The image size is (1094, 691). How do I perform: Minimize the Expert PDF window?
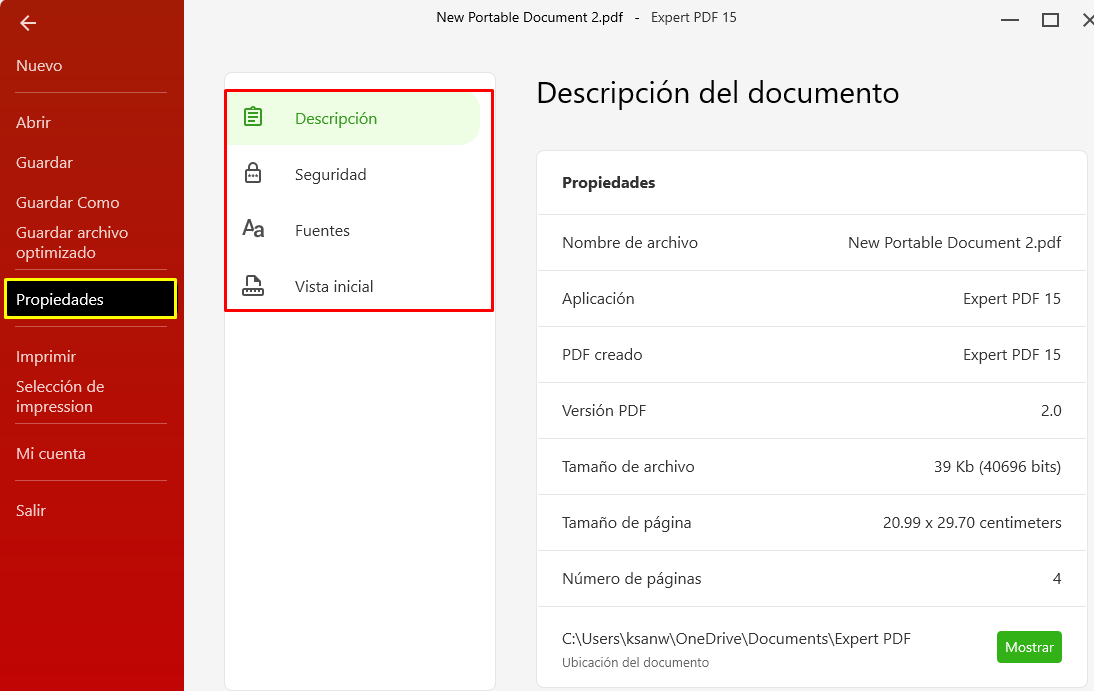(x=1010, y=20)
